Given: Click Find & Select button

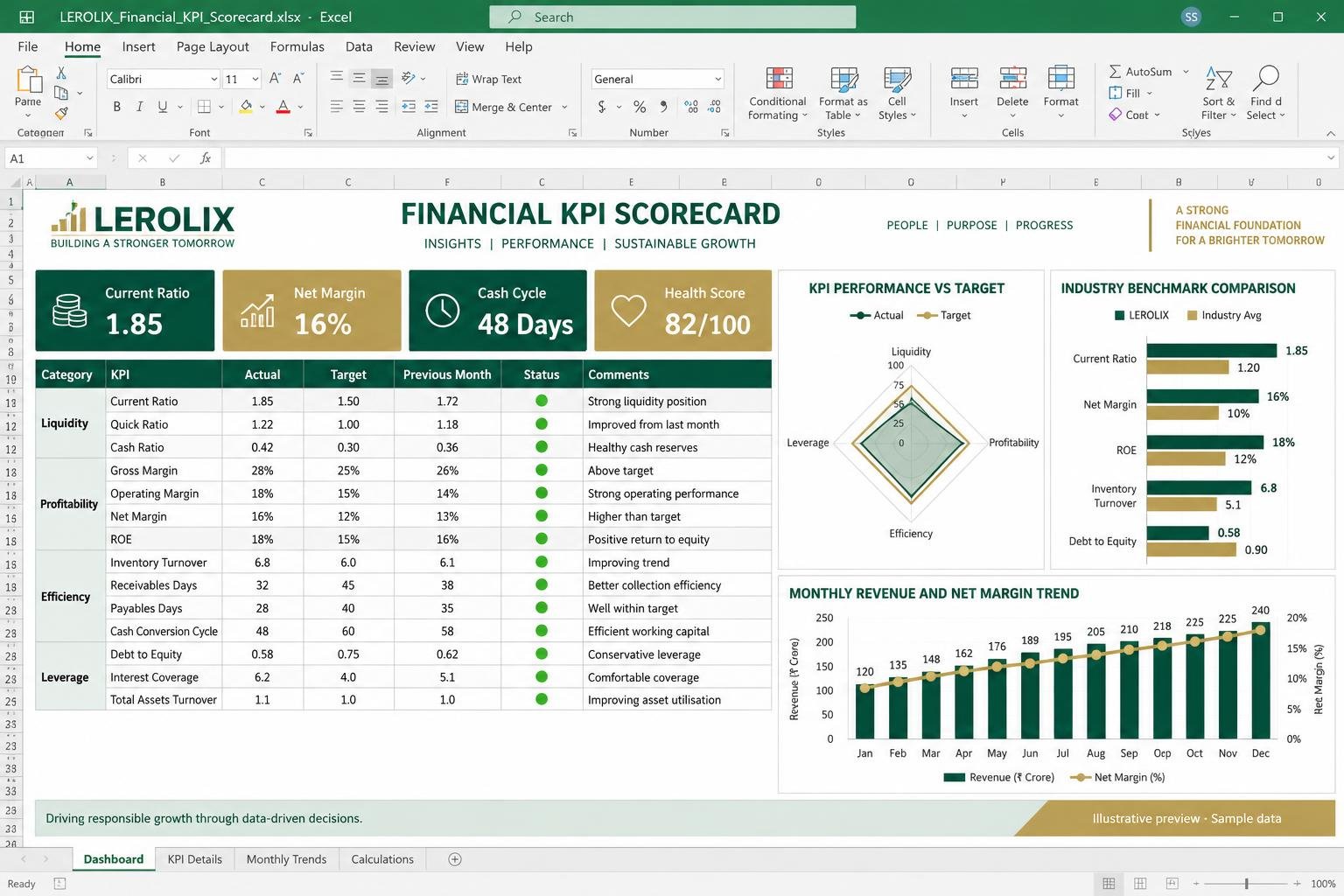Looking at the screenshot, I should pos(1265,93).
